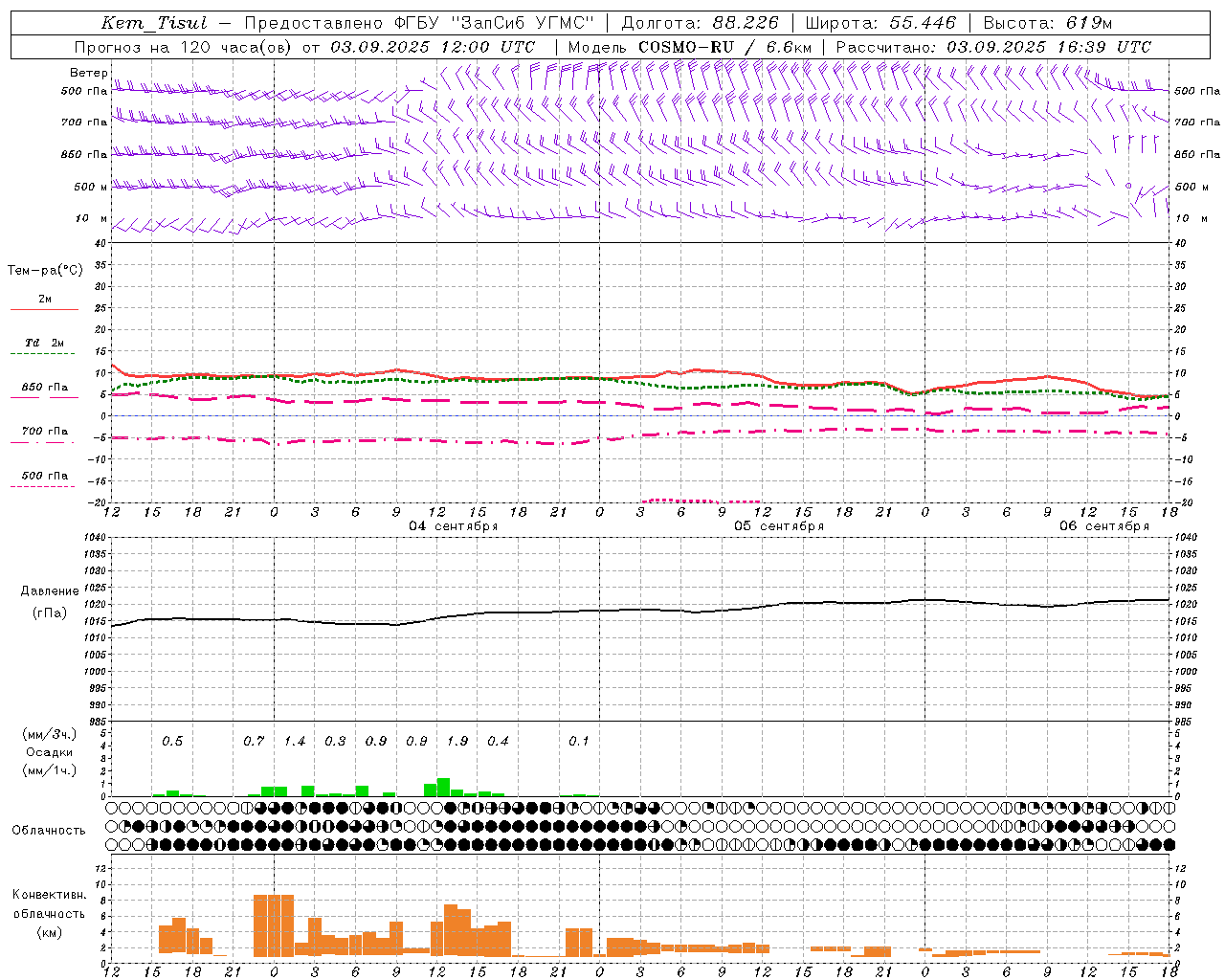Click the Давление pressure panel label
This screenshot has height=980, width=1225.
pyautogui.click(x=48, y=591)
